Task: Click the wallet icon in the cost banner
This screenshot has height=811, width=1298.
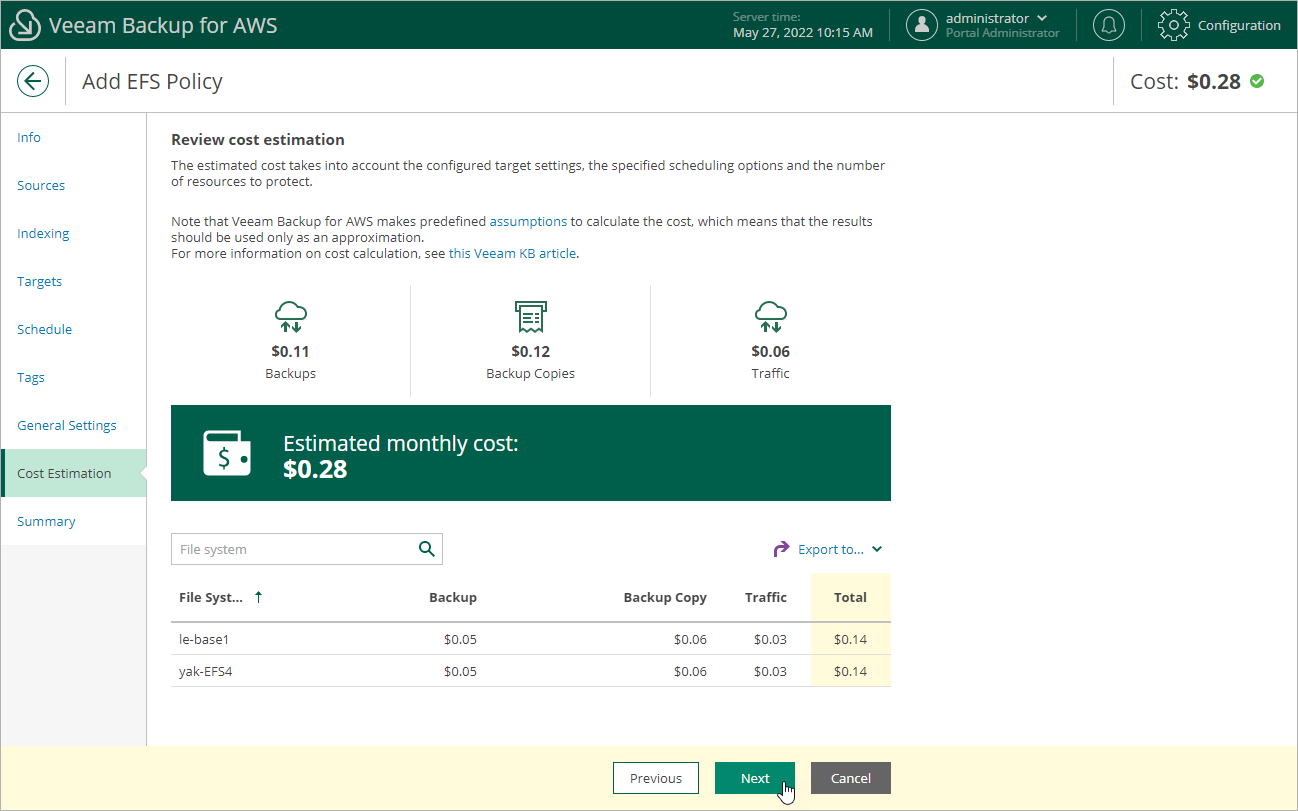Action: (x=227, y=453)
